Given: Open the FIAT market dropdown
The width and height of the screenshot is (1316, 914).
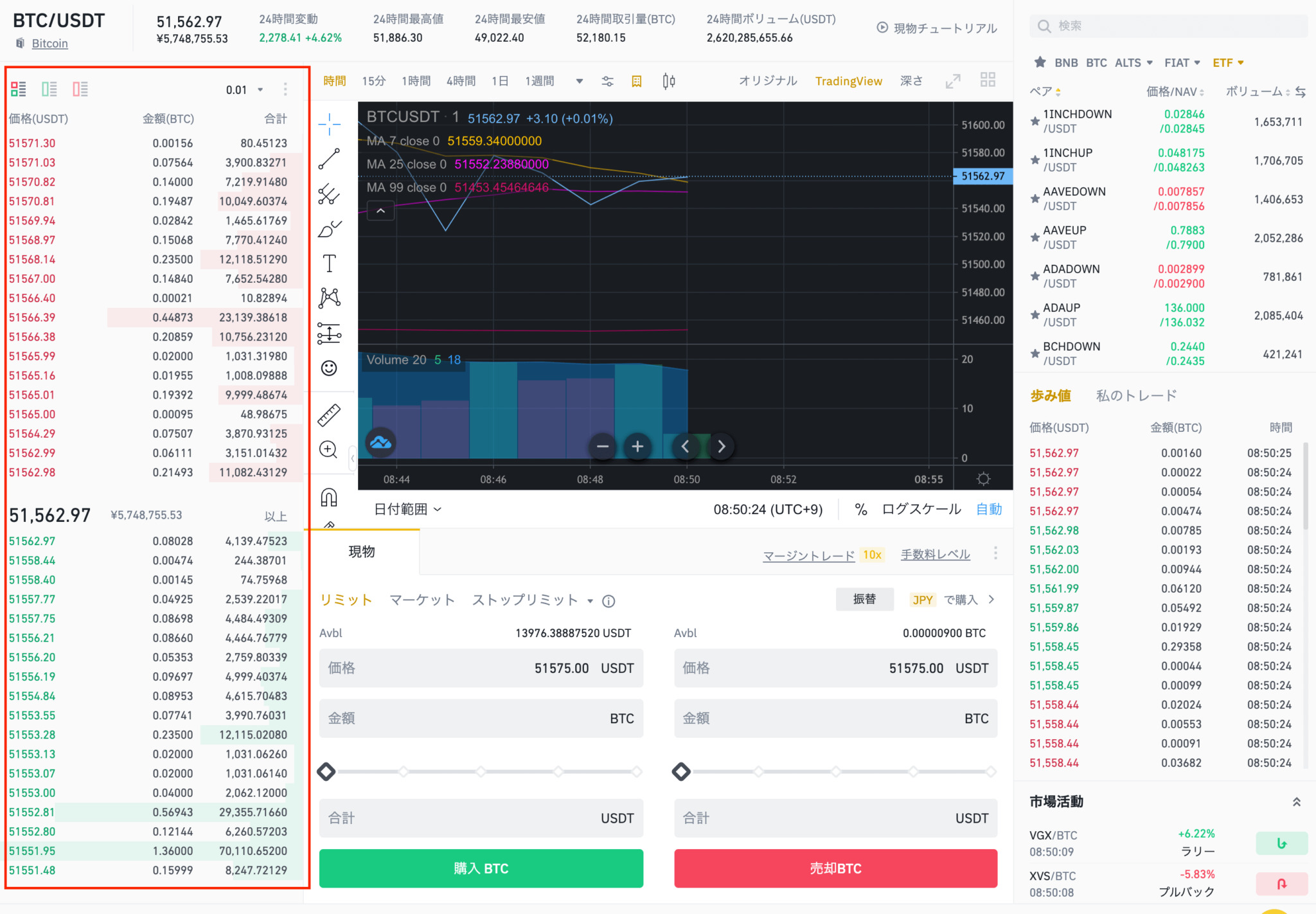Looking at the screenshot, I should click(1182, 63).
